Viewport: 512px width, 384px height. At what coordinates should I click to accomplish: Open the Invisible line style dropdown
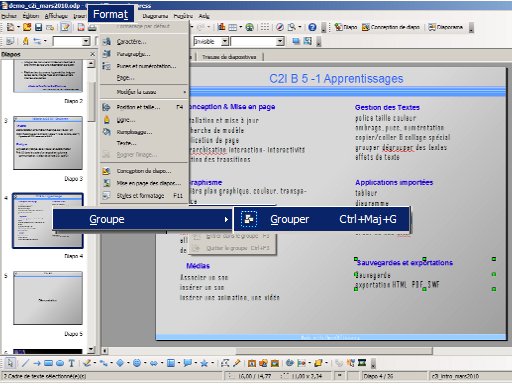point(225,41)
